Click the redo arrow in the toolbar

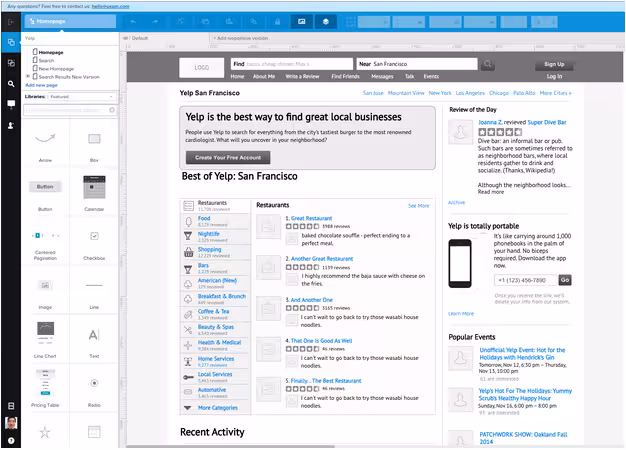point(155,22)
